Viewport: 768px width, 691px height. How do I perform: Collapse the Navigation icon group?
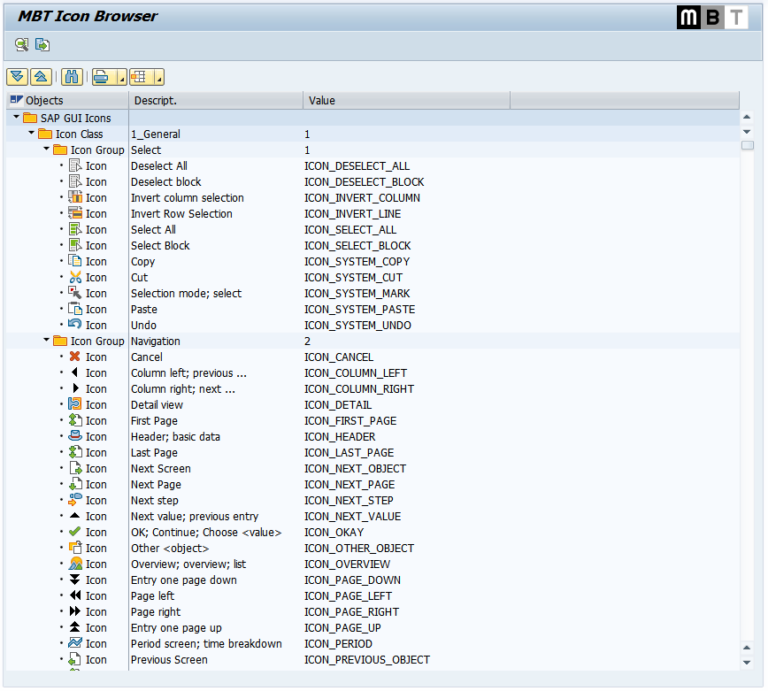pyautogui.click(x=46, y=341)
